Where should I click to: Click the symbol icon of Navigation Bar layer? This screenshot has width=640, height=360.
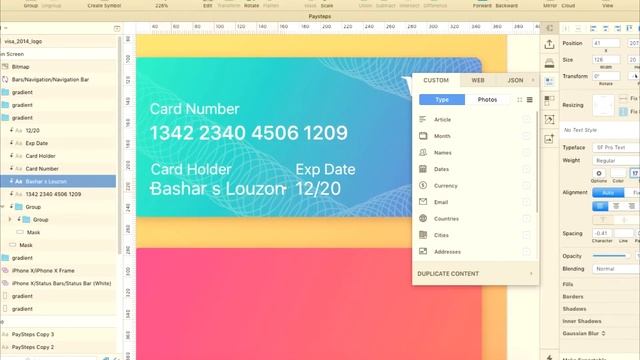(x=5, y=79)
